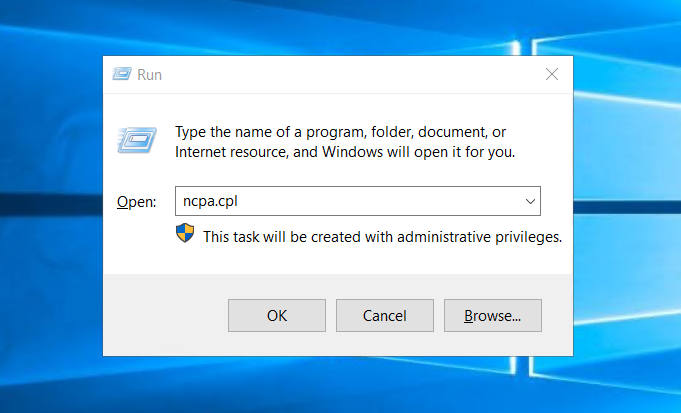Click the administrative privileges notice text
The height and width of the screenshot is (413, 681).
coord(382,237)
